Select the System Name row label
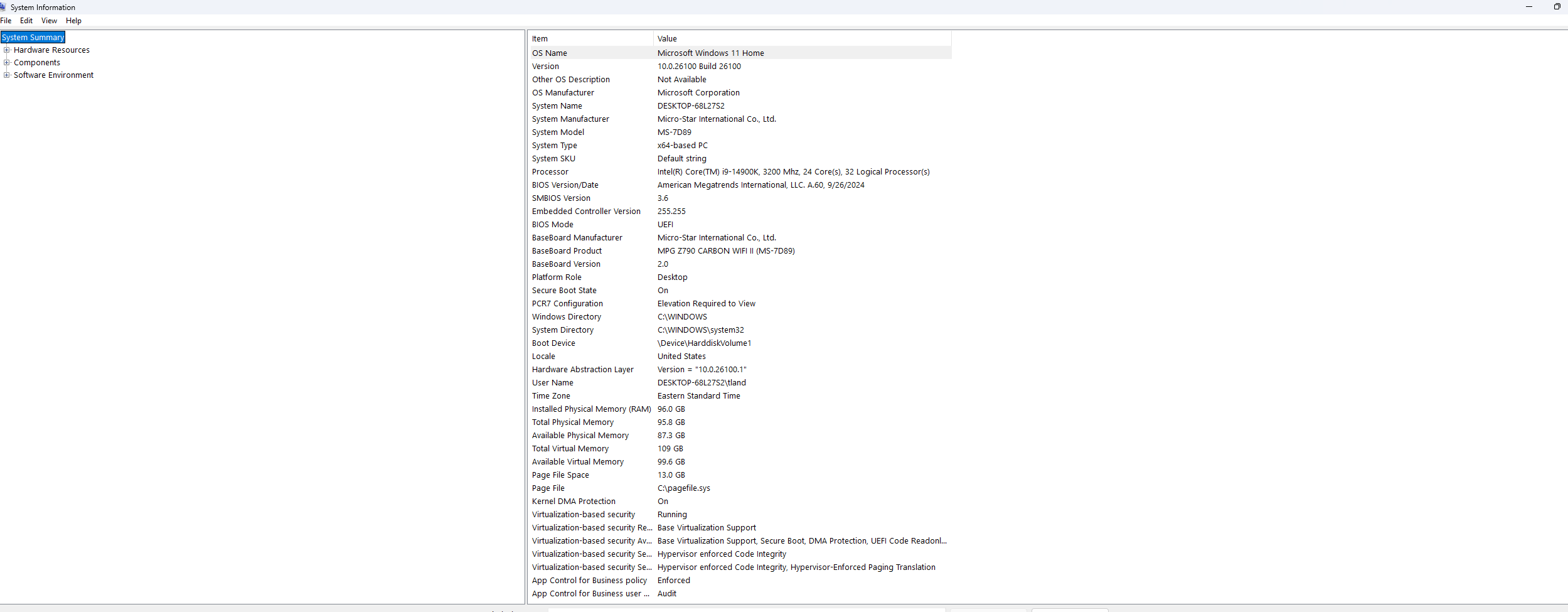The width and height of the screenshot is (1568, 612). tap(557, 106)
